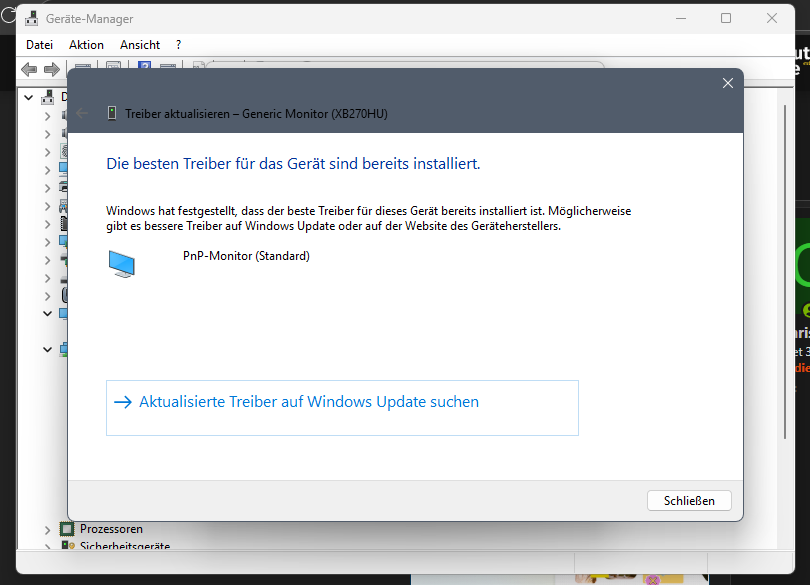Viewport: 810px width, 585px height.
Task: Click the heading 'Die besten Treiber für das Gerät sind bereits installiert.'
Action: 293,164
